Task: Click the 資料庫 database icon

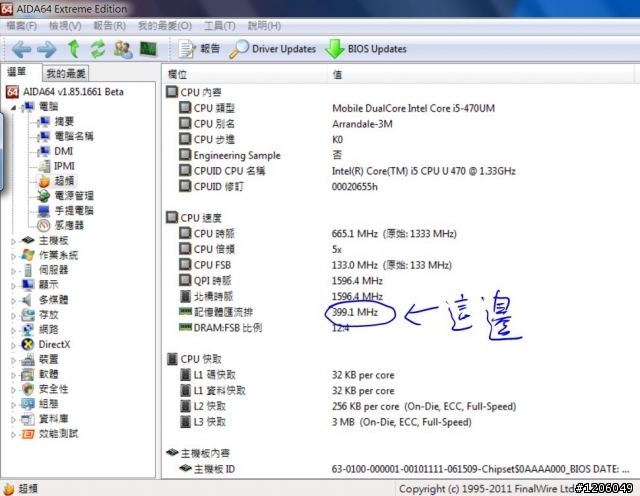Action: pyautogui.click(x=28, y=419)
